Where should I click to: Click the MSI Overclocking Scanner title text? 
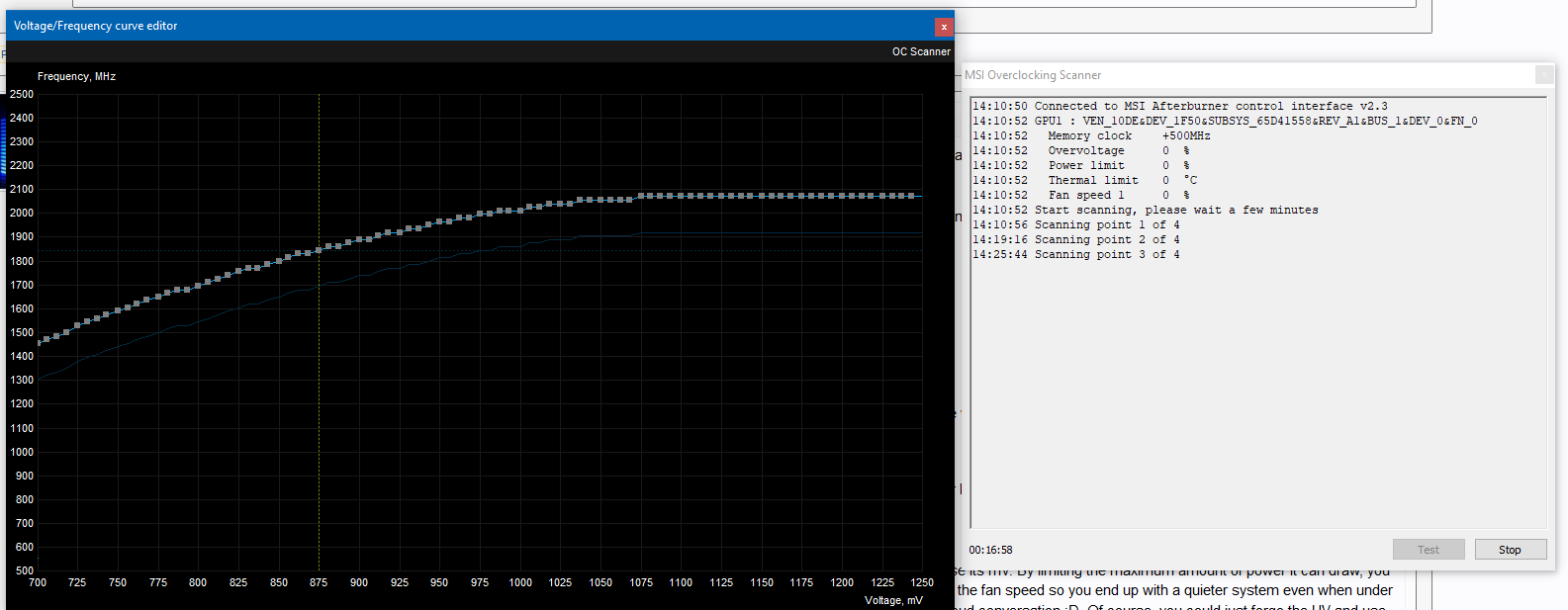coord(1033,75)
